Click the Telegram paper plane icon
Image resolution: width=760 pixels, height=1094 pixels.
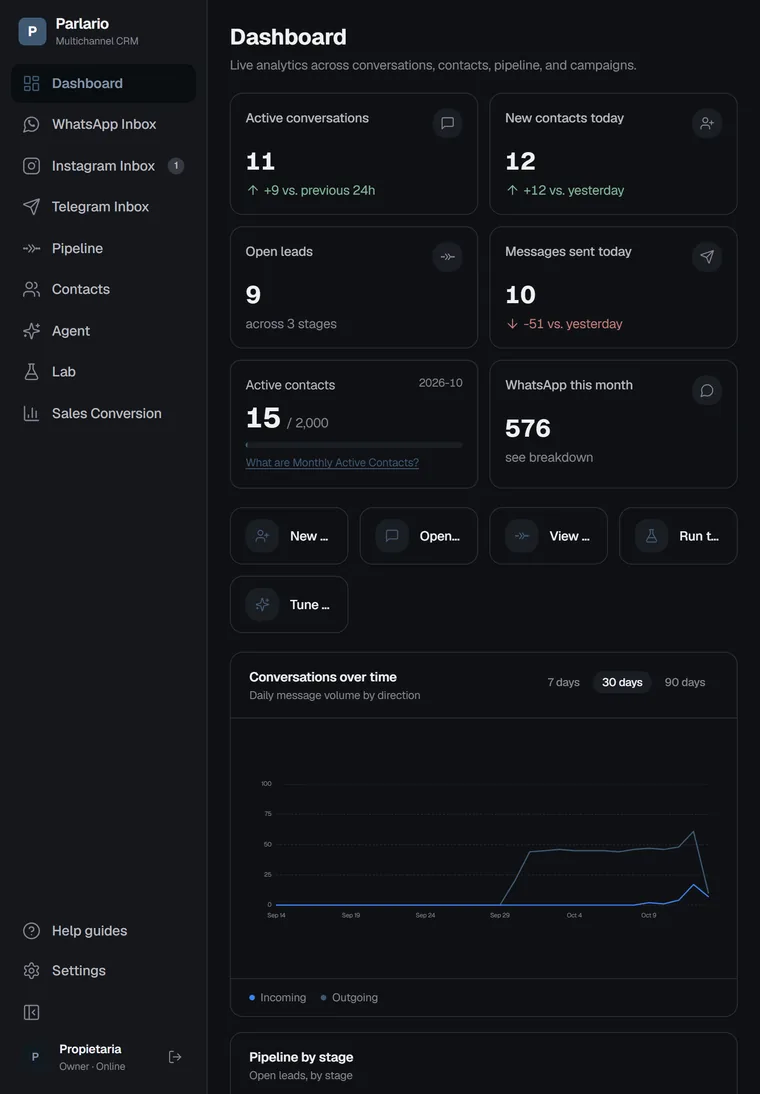[31, 207]
